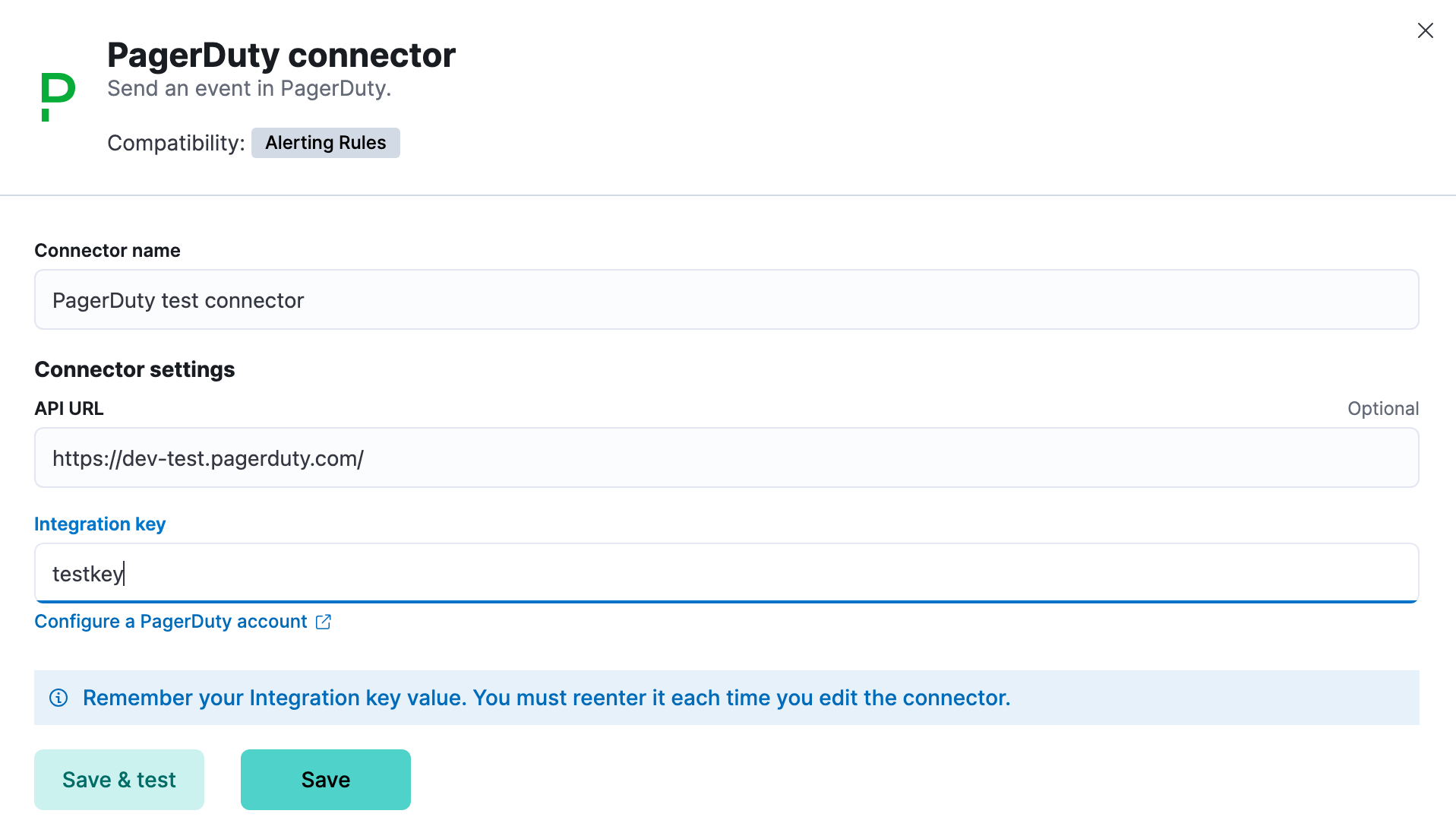1456x820 pixels.
Task: Click the close X in the top corner
Action: coord(1425,30)
